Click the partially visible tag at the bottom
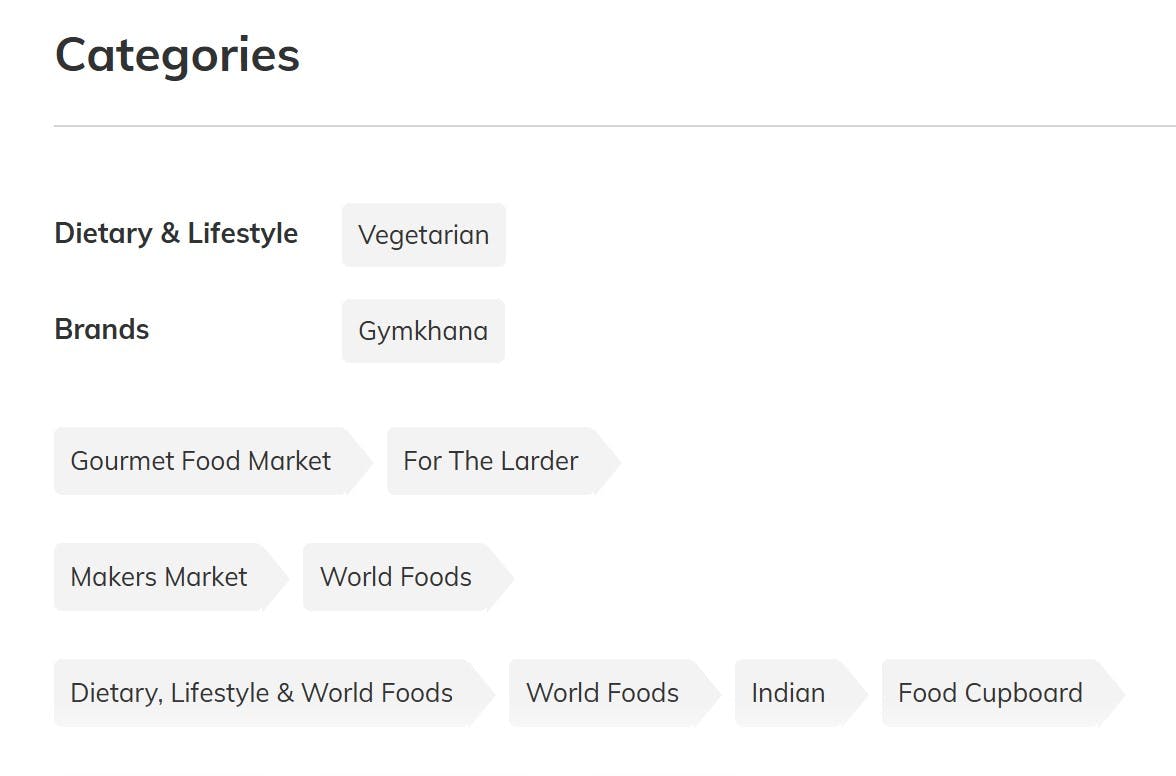This screenshot has height=776, width=1176. (150, 773)
